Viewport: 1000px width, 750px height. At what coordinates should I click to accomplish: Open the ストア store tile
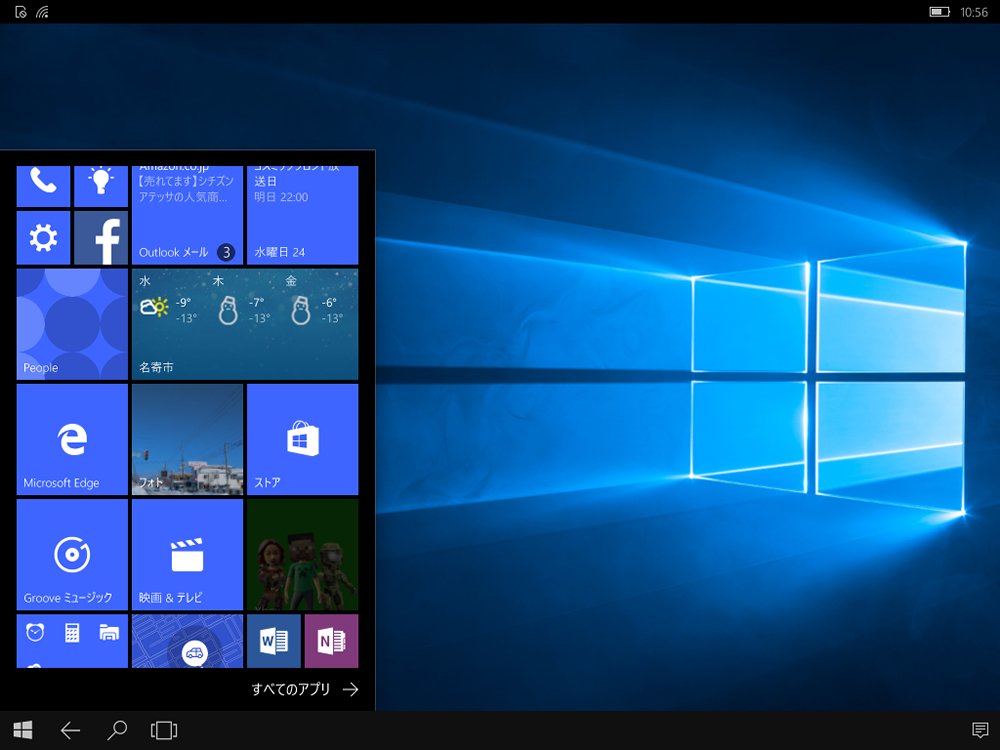302,439
